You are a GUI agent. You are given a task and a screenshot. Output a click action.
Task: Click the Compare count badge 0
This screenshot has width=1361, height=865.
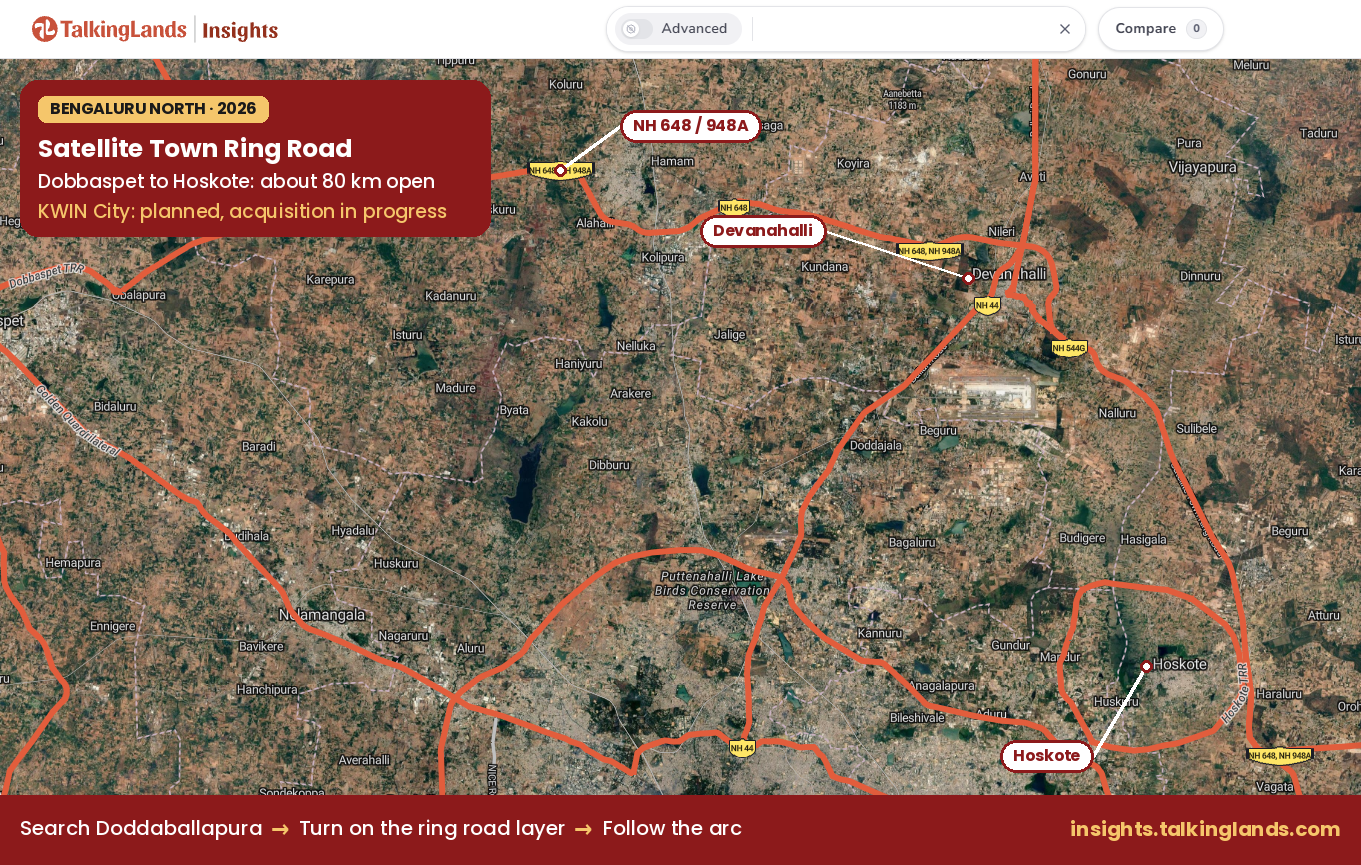point(1196,29)
